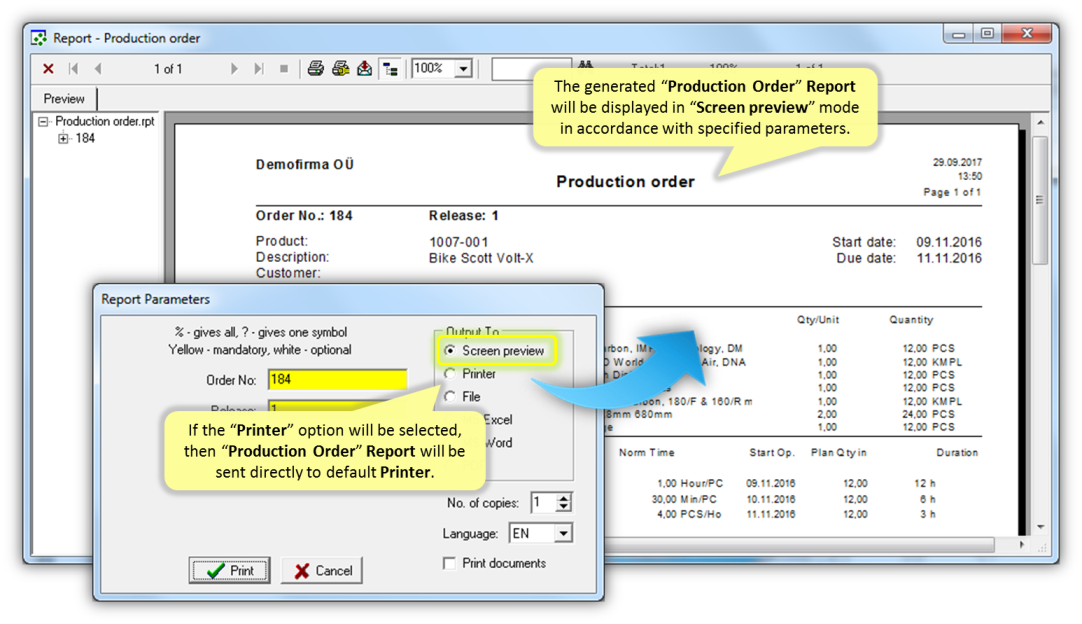Click the Print report printer icon
The width and height of the screenshot is (1082, 624).
pyautogui.click(x=315, y=68)
